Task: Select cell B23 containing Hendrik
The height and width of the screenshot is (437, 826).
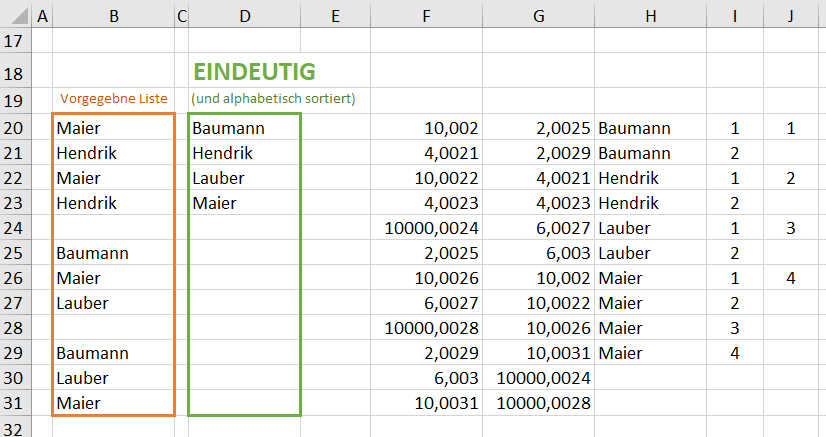Action: pyautogui.click(x=114, y=203)
